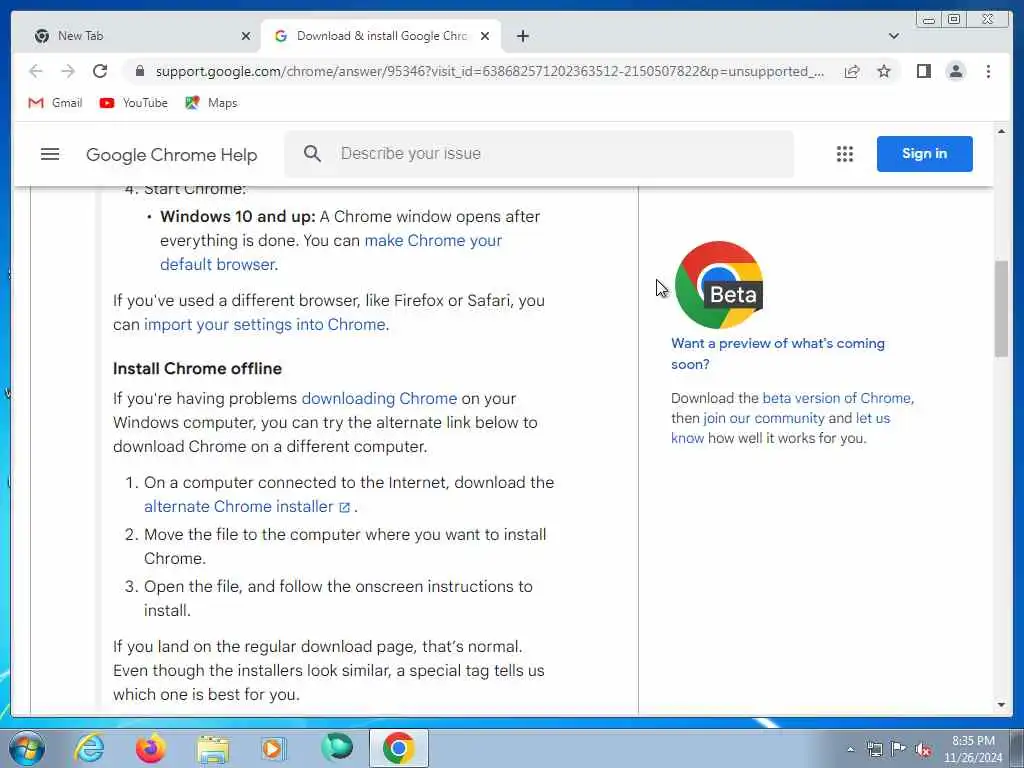
Task: Open beta version of Chrome link
Action: click(x=837, y=398)
